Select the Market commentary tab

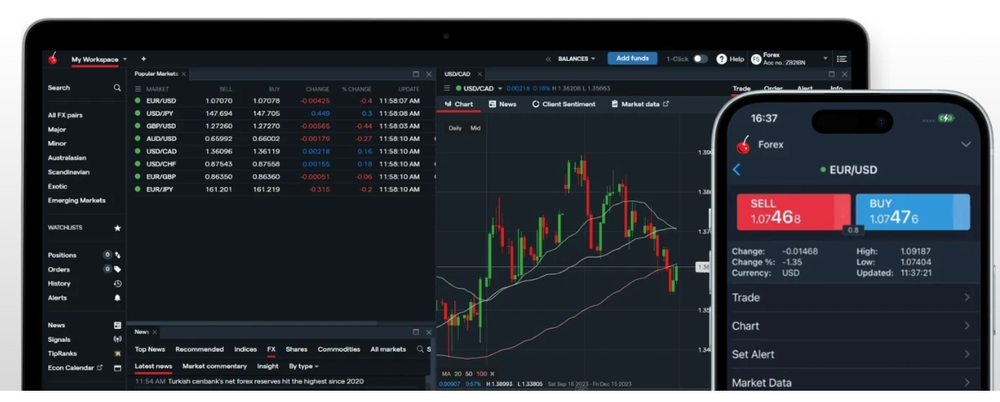(214, 366)
